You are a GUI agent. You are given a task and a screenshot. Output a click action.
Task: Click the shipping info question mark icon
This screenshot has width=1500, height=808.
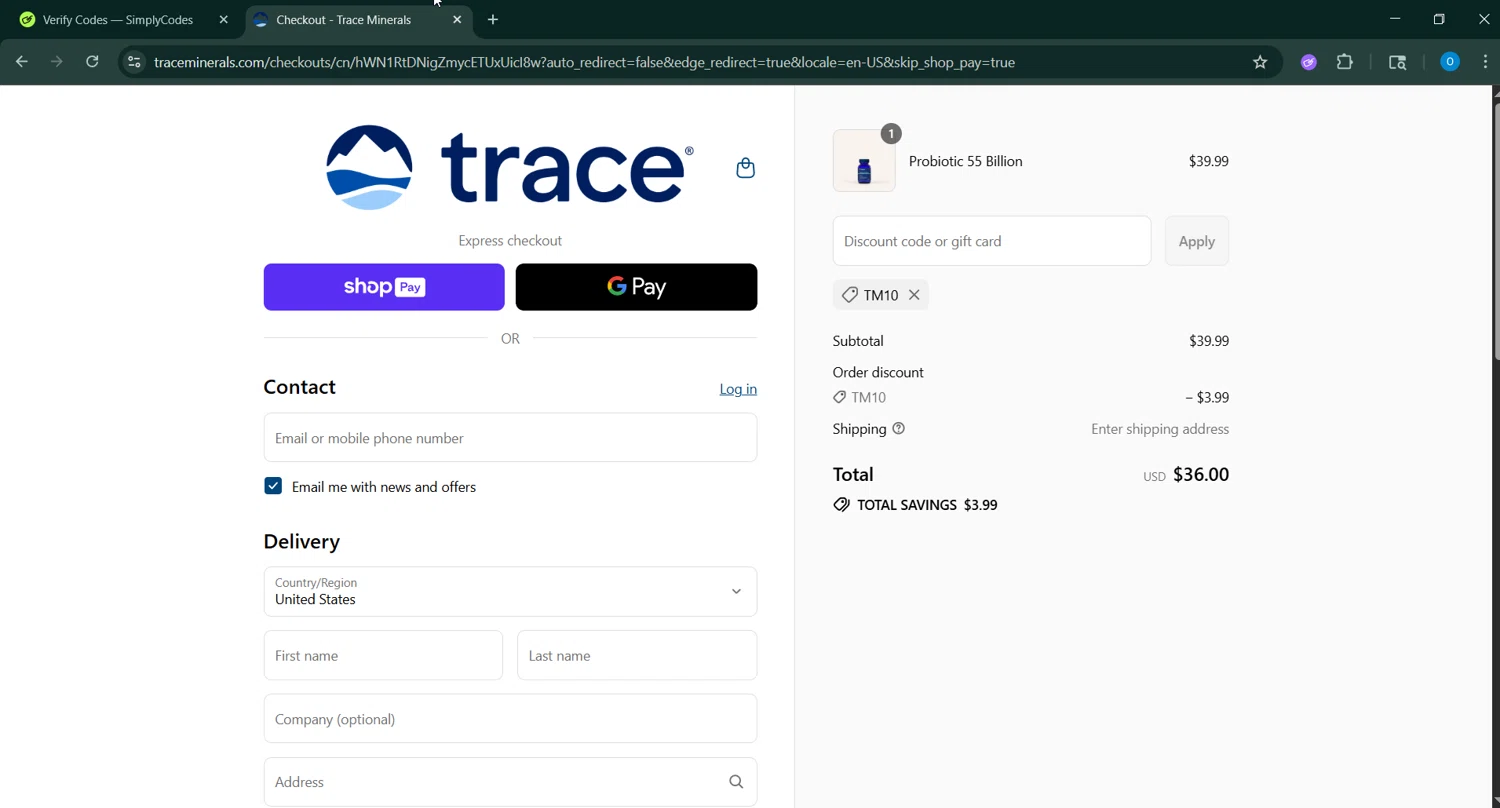click(x=898, y=429)
